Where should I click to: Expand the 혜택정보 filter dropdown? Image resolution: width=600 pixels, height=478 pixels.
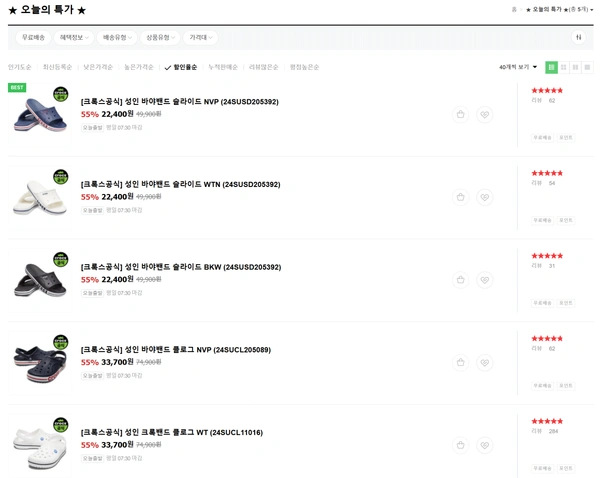click(x=74, y=38)
